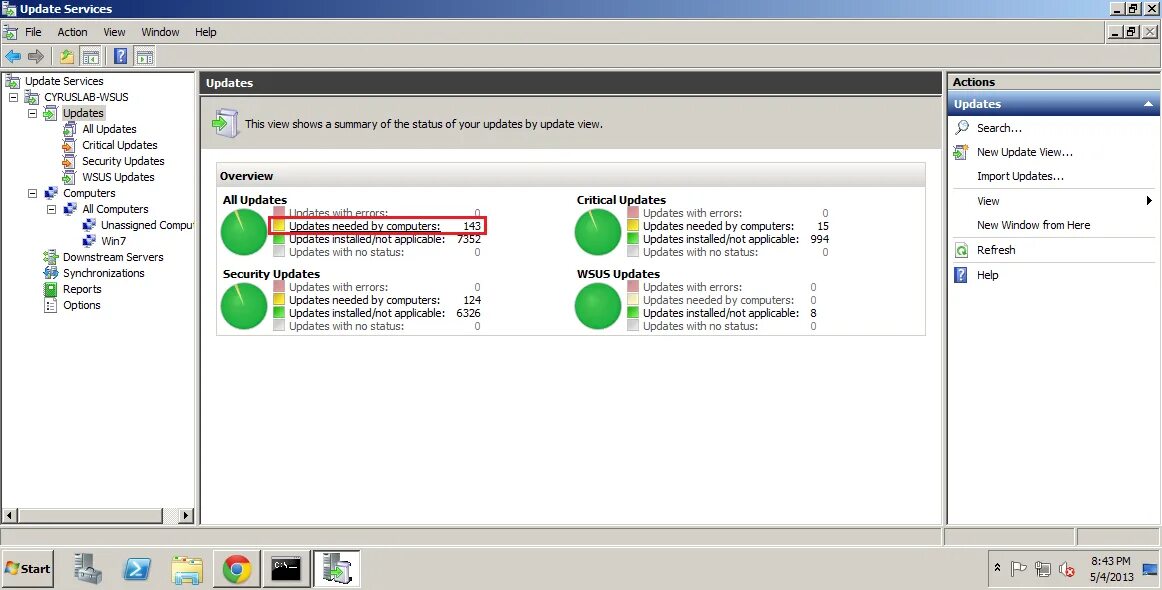Viewport: 1162px width, 590px height.
Task: Open the Action menu
Action: [x=73, y=32]
